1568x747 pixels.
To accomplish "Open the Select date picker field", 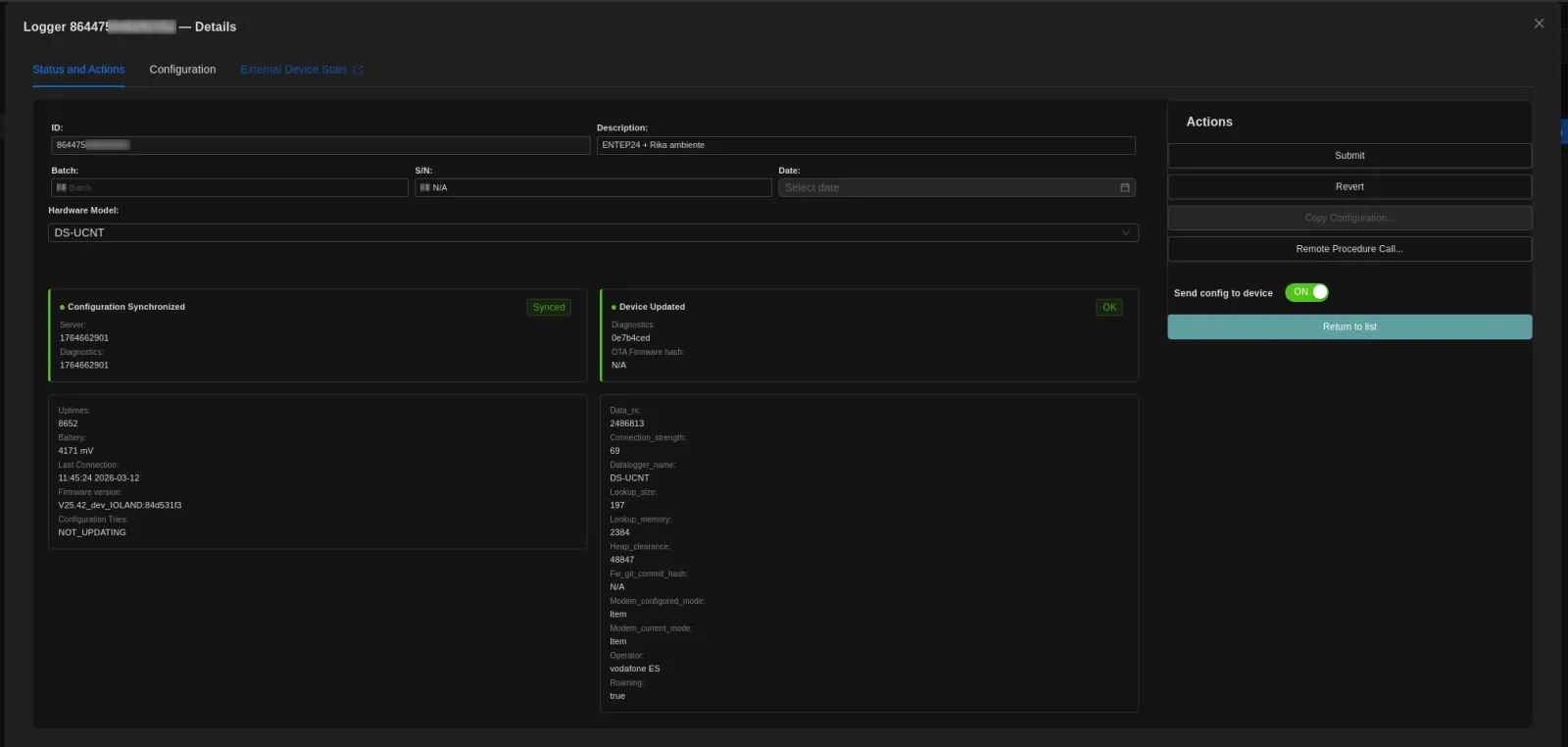I will pos(956,187).
